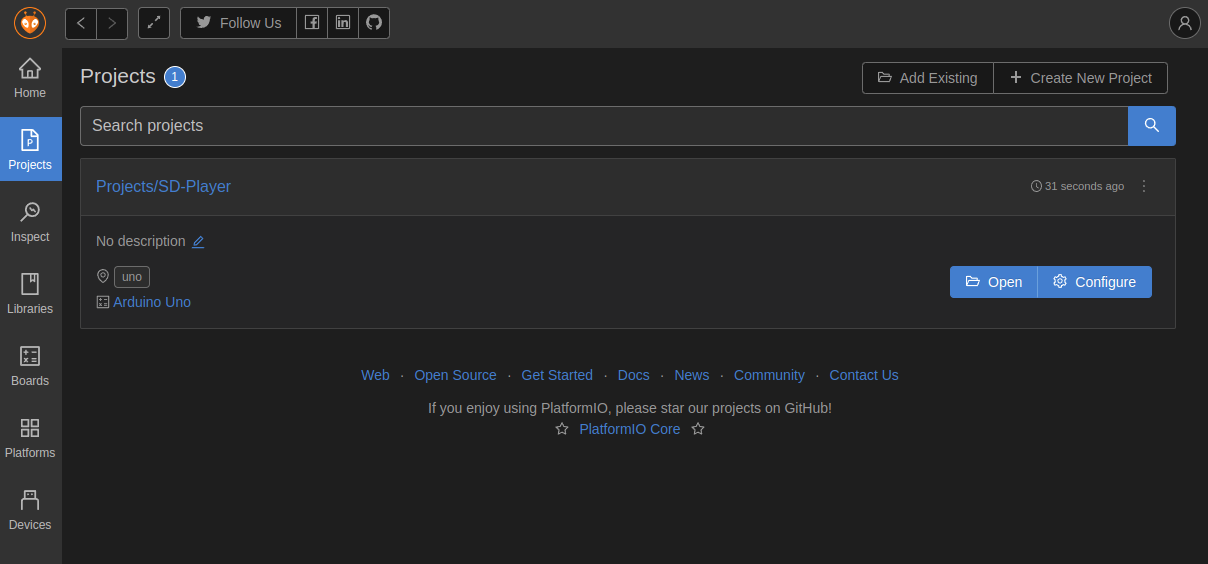
Task: Open the Facebook page icon
Action: point(312,23)
